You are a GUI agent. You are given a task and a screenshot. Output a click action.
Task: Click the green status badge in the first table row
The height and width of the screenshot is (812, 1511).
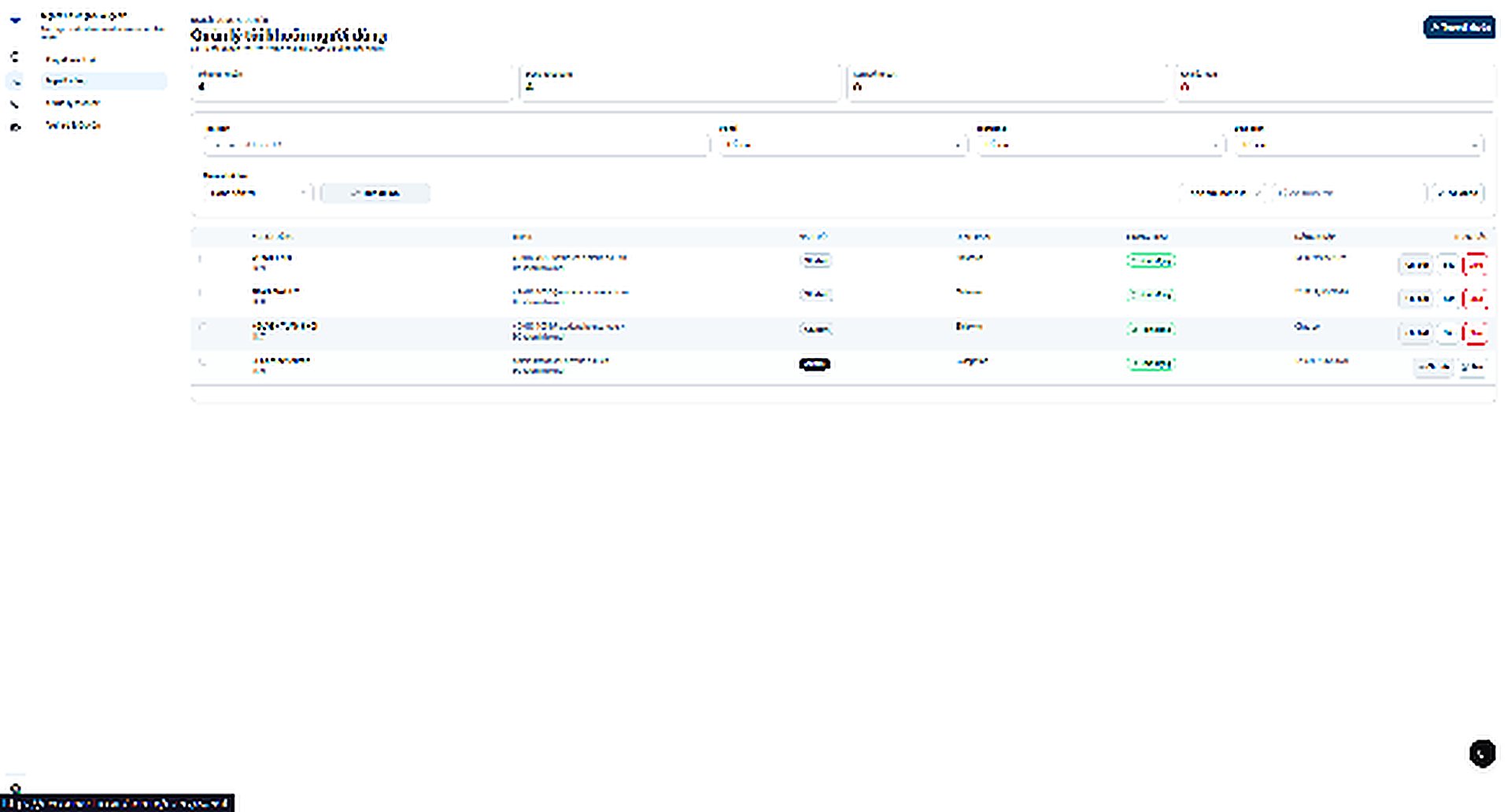(x=1151, y=260)
